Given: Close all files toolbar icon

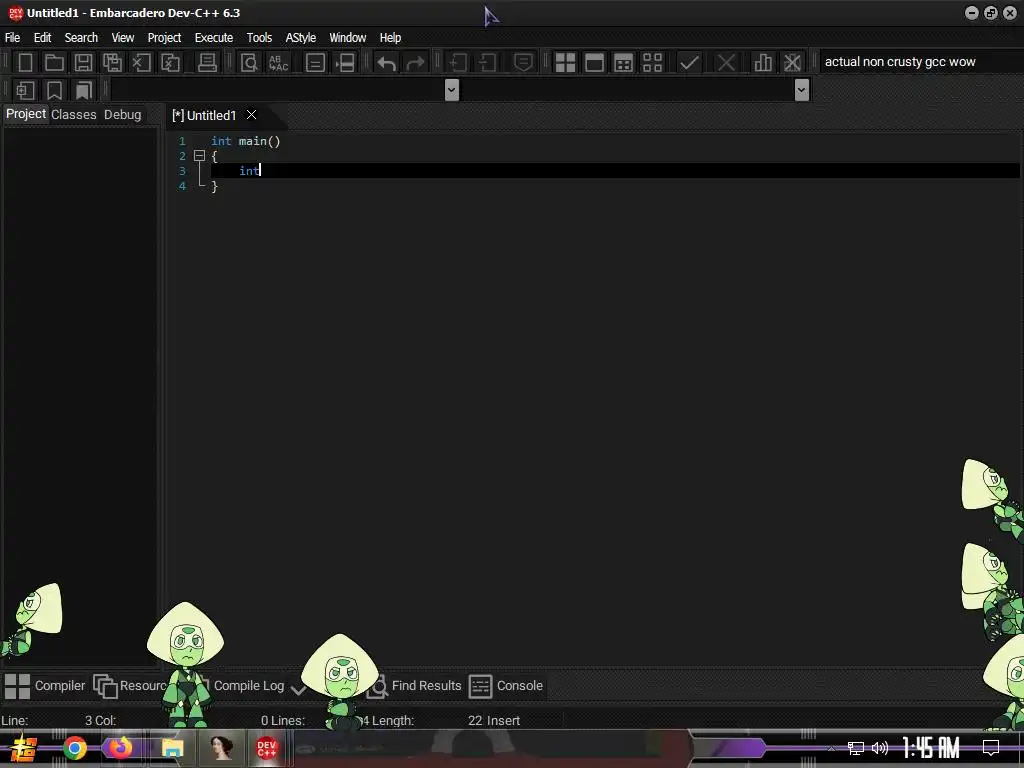Looking at the screenshot, I should [170, 63].
